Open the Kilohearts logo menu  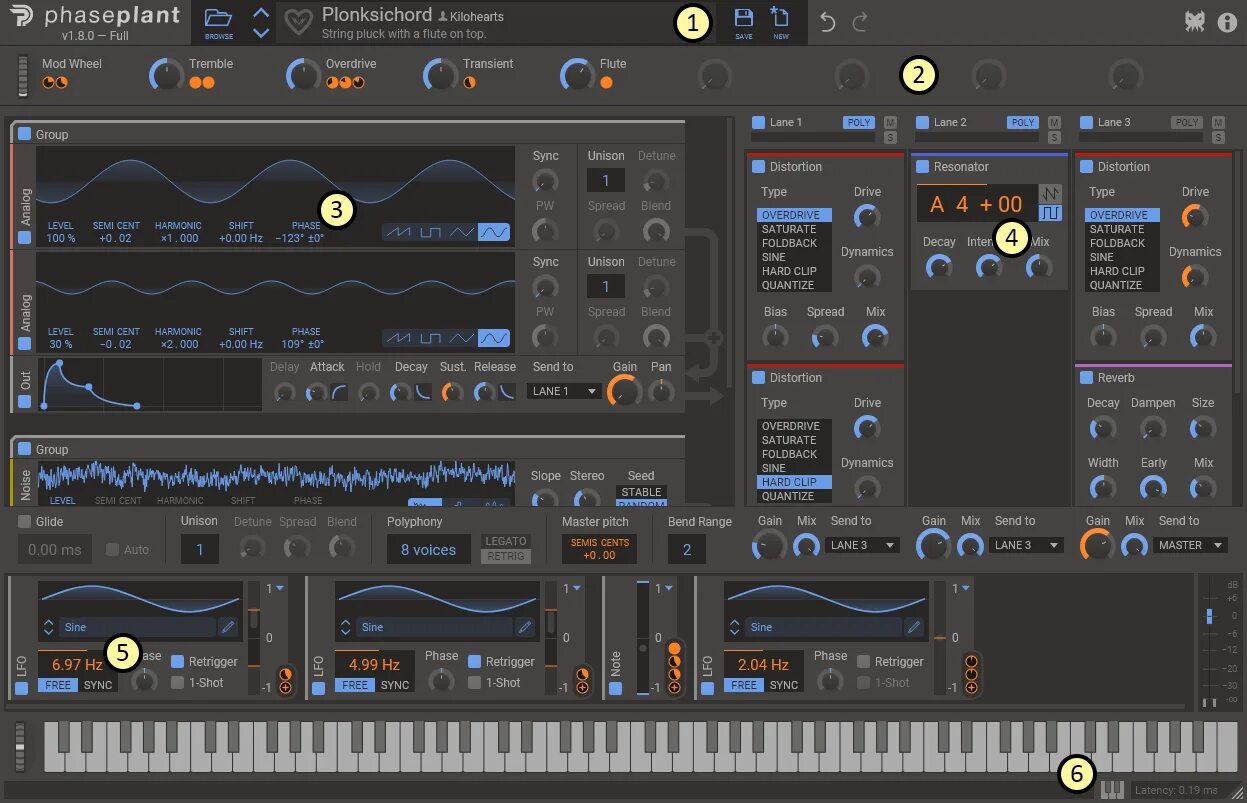(1193, 22)
